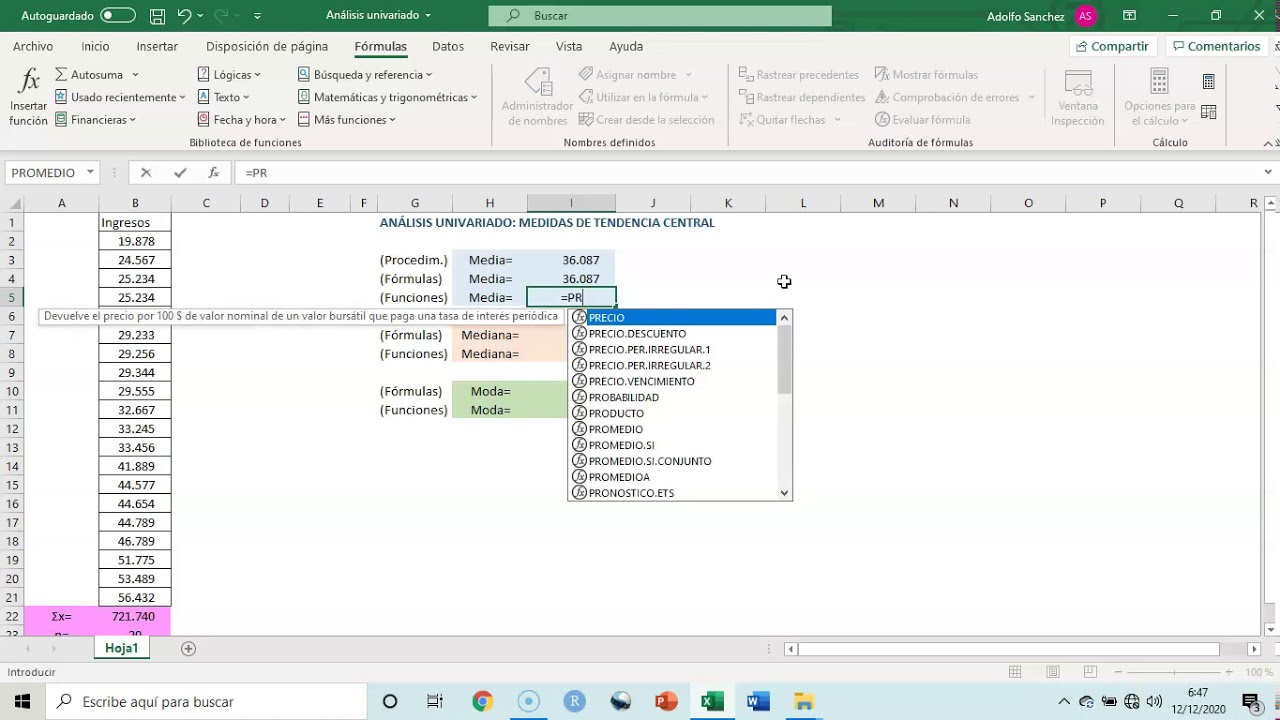Click Mediana= label in row 7

490,335
